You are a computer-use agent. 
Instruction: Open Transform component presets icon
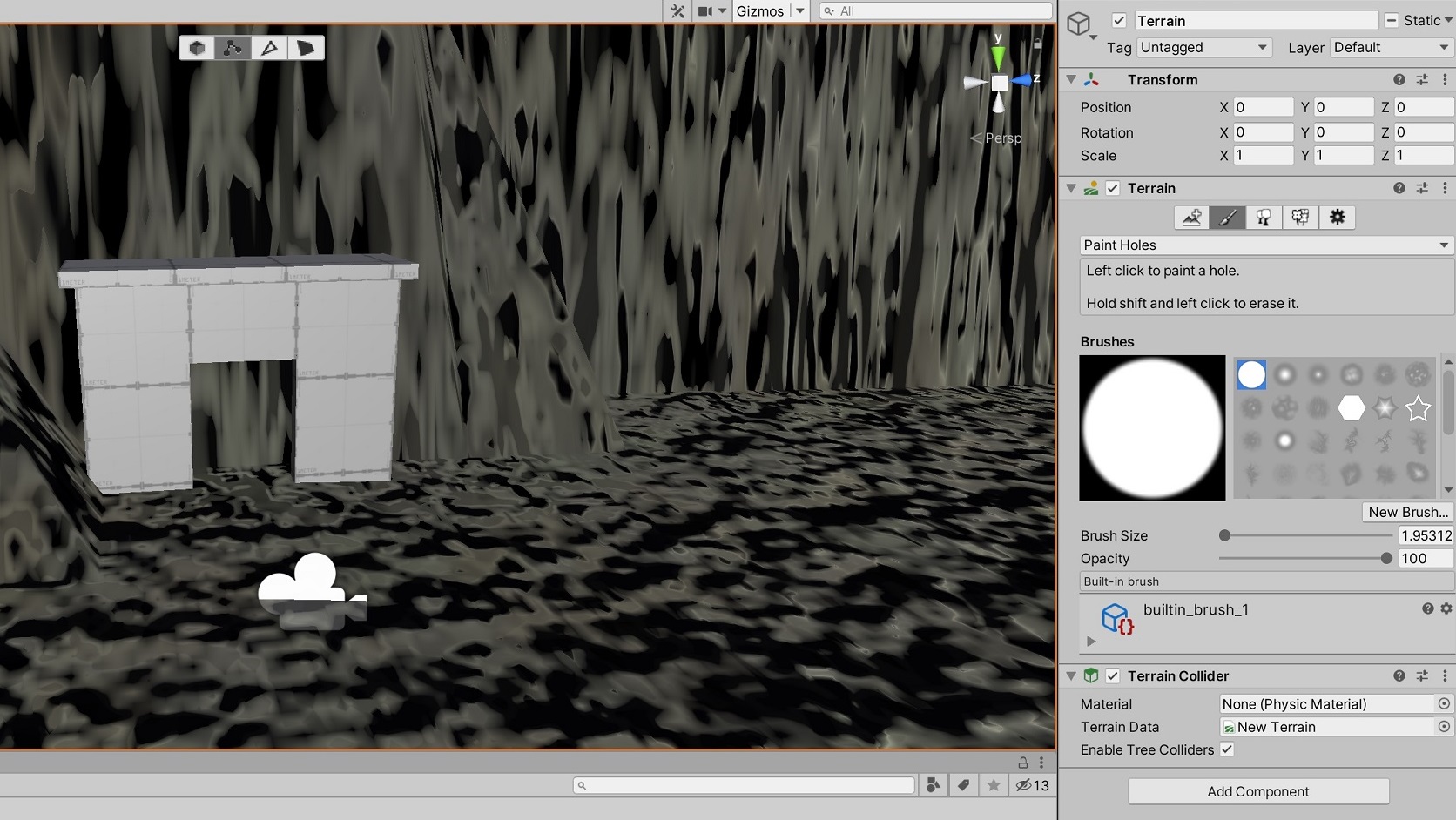pos(1422,80)
